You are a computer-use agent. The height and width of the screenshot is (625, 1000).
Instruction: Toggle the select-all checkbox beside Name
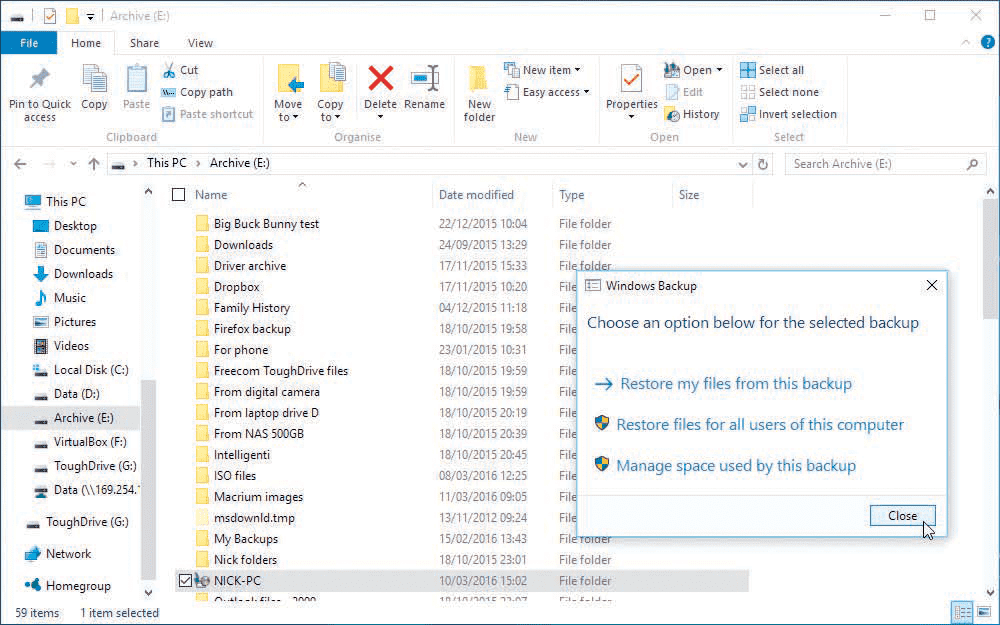[x=179, y=195]
